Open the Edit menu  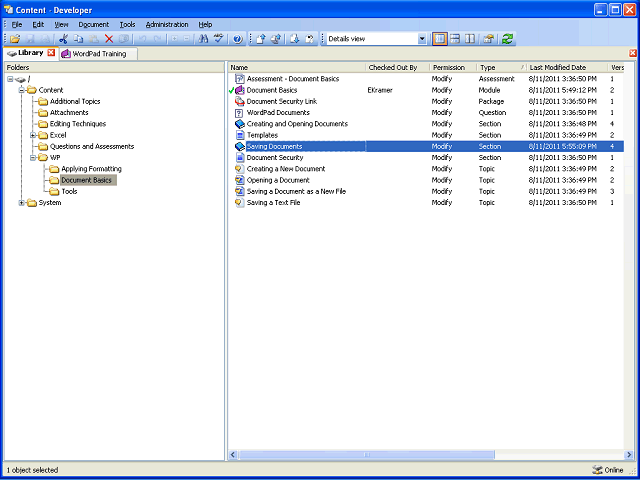tap(38, 24)
